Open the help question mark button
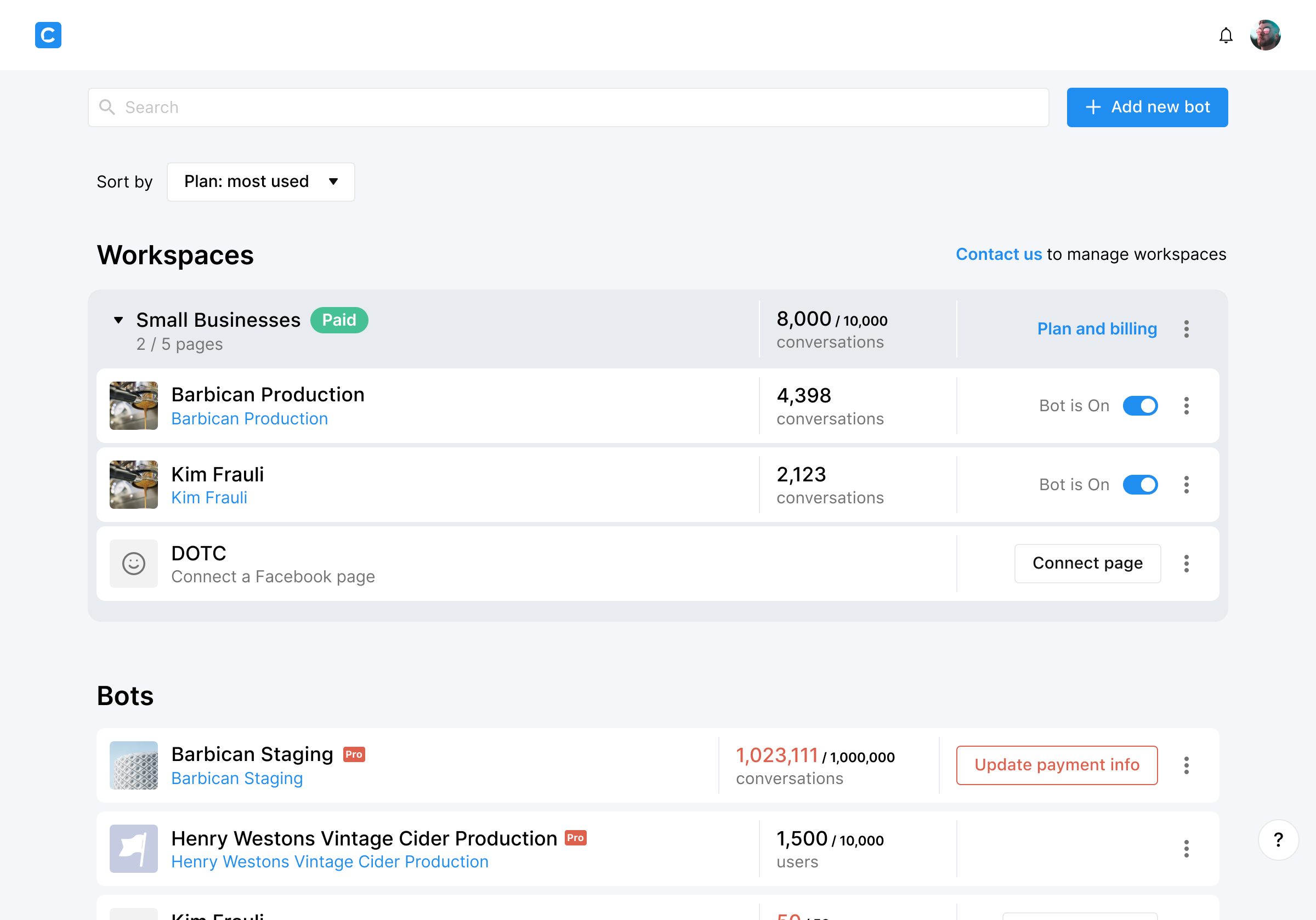This screenshot has height=920, width=1316. (1278, 840)
